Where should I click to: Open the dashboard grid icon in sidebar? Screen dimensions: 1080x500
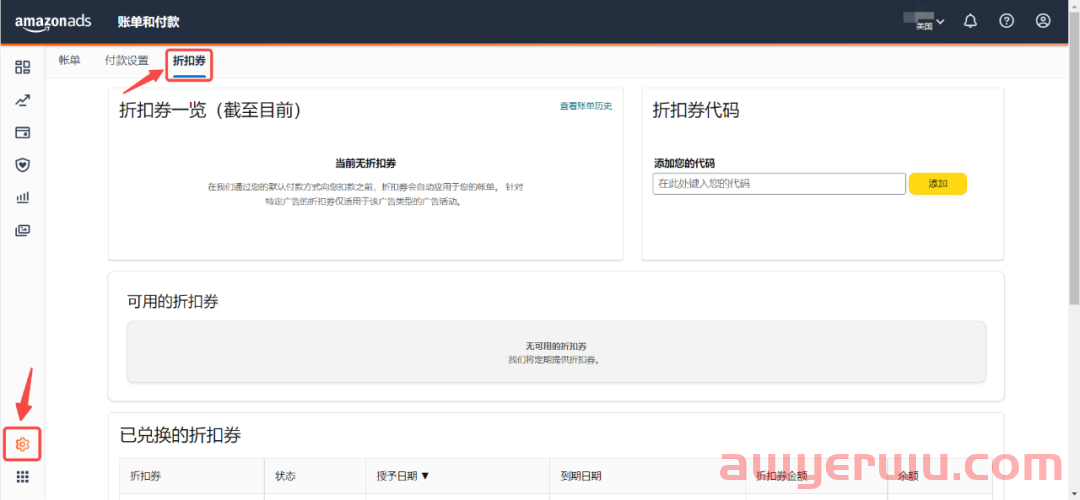(22, 67)
